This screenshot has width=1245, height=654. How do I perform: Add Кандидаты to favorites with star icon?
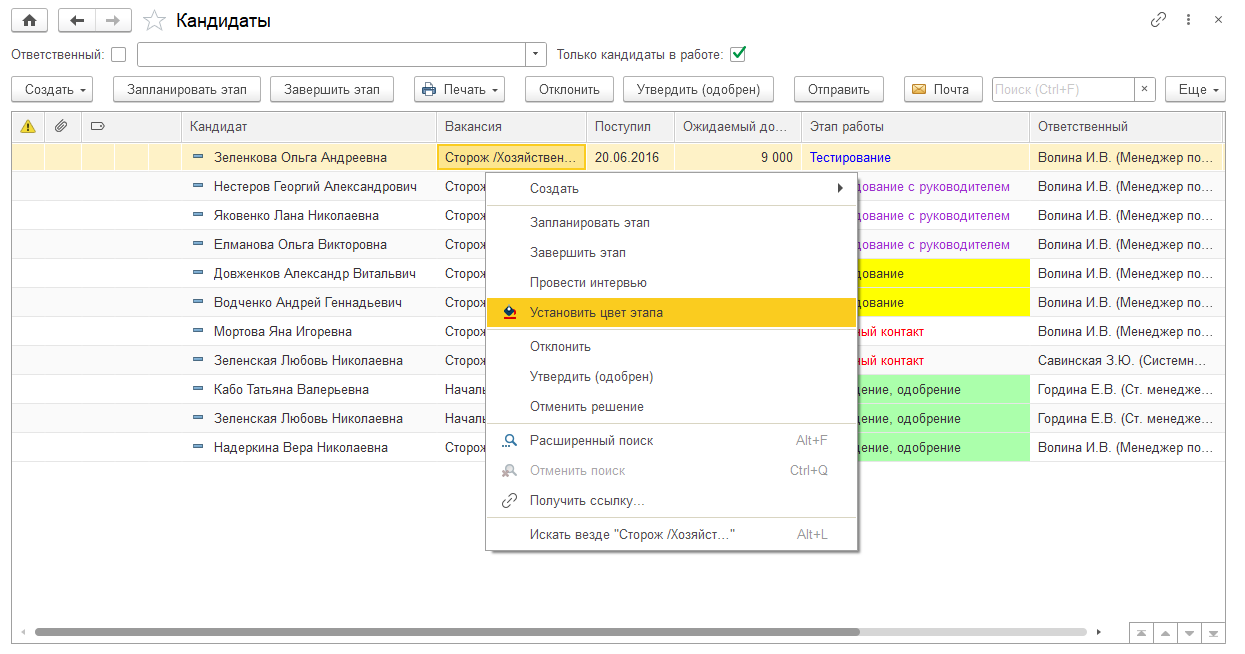pyautogui.click(x=154, y=21)
